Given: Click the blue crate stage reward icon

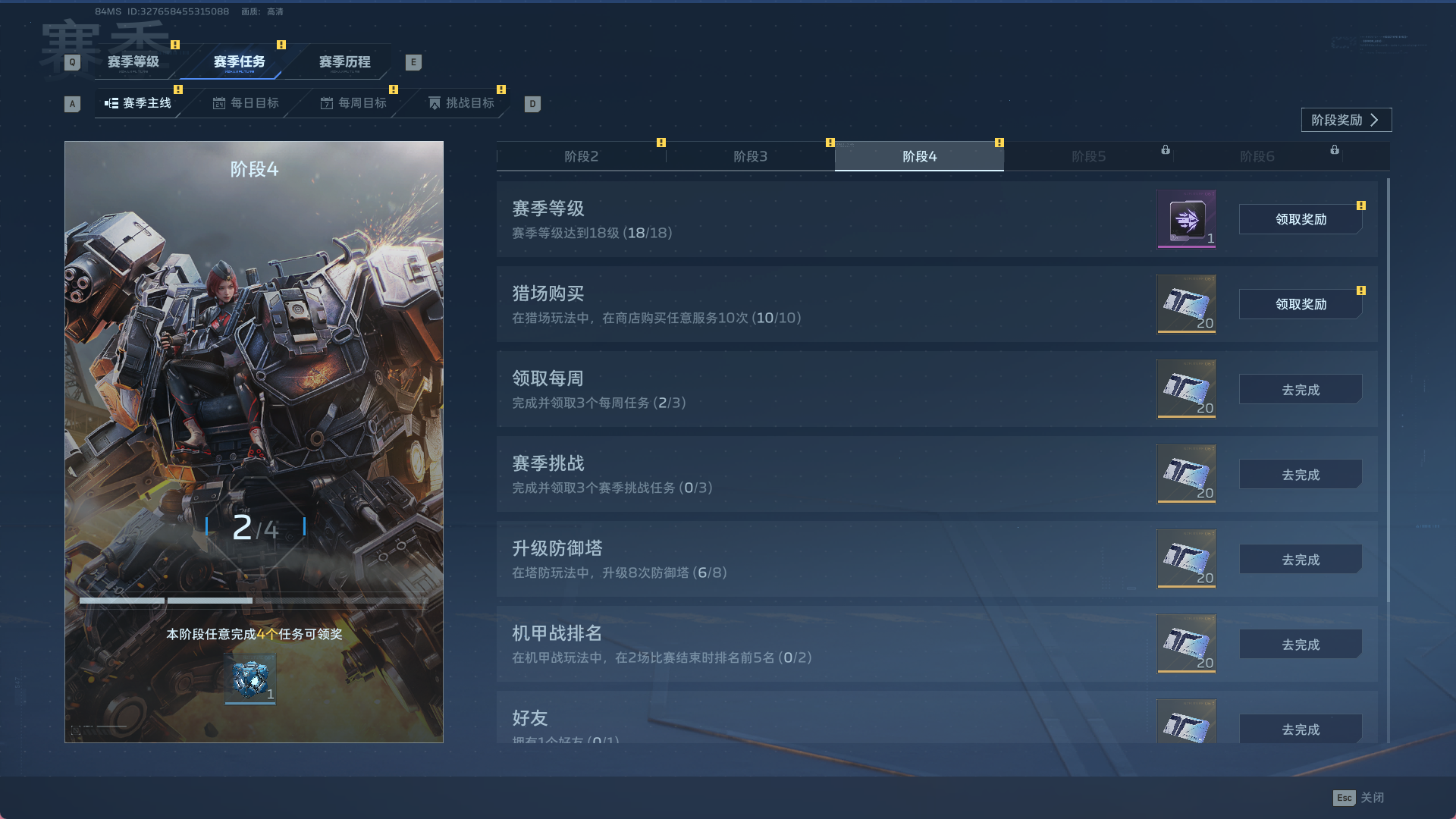Looking at the screenshot, I should (x=250, y=679).
